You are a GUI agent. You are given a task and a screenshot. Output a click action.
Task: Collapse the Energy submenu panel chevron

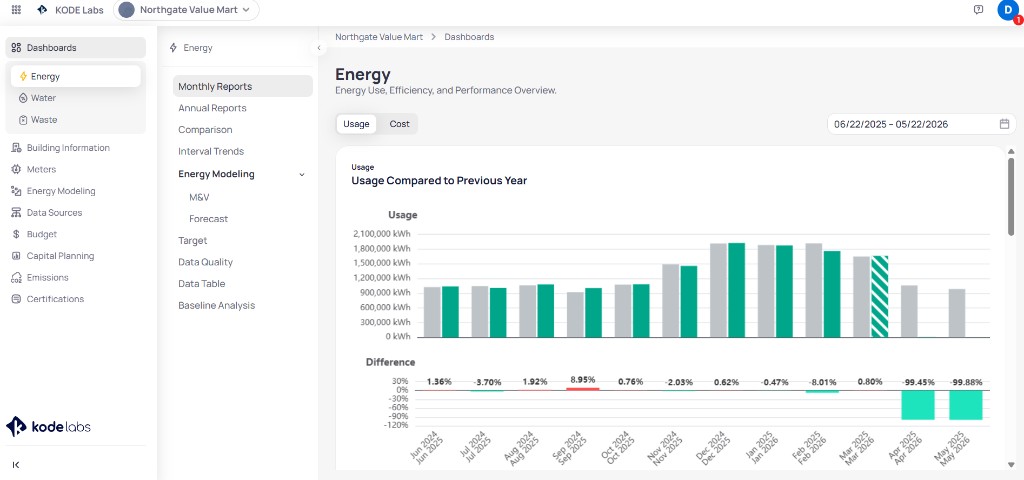[x=318, y=48]
